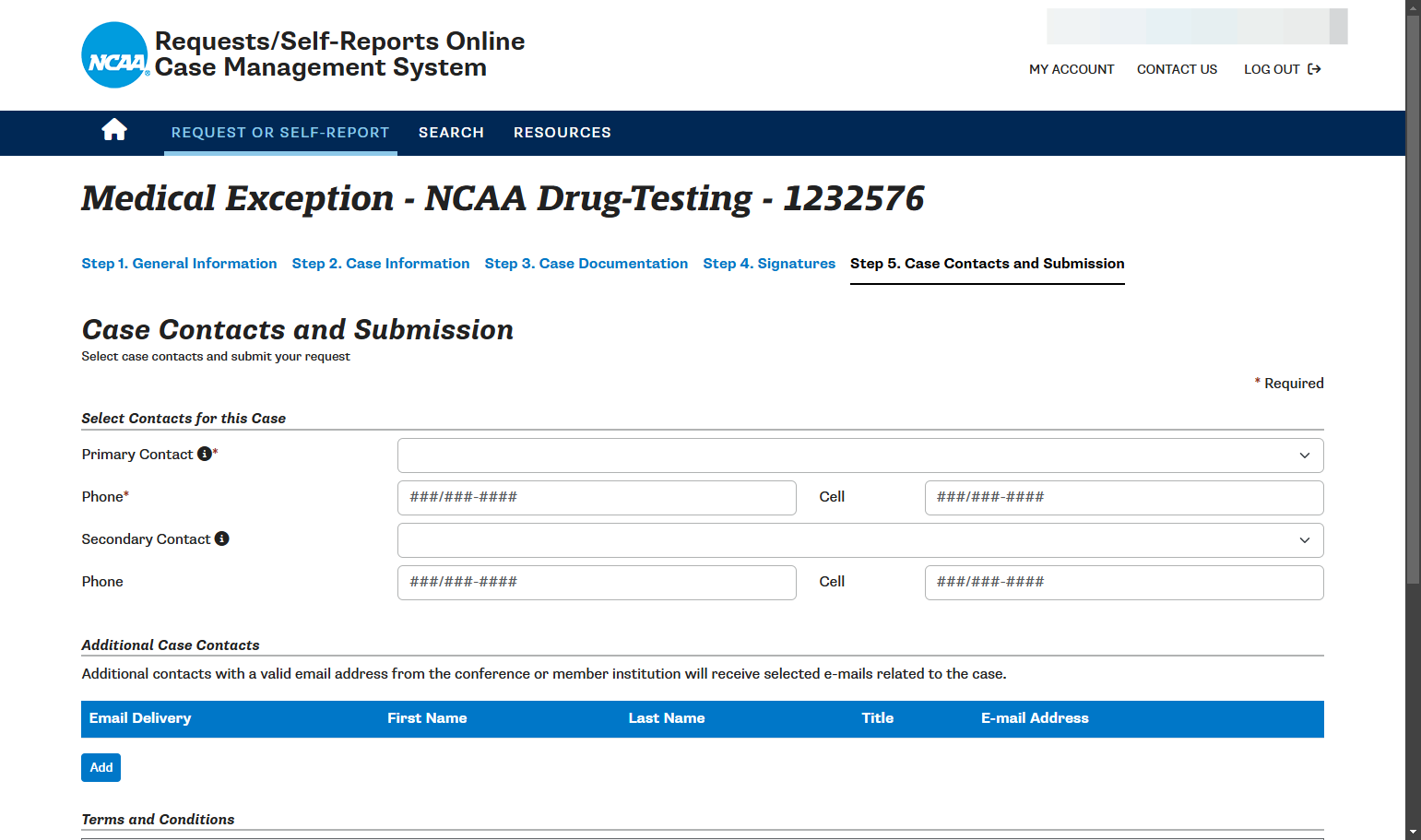Open the Search menu
The height and width of the screenshot is (840, 1421).
click(451, 133)
